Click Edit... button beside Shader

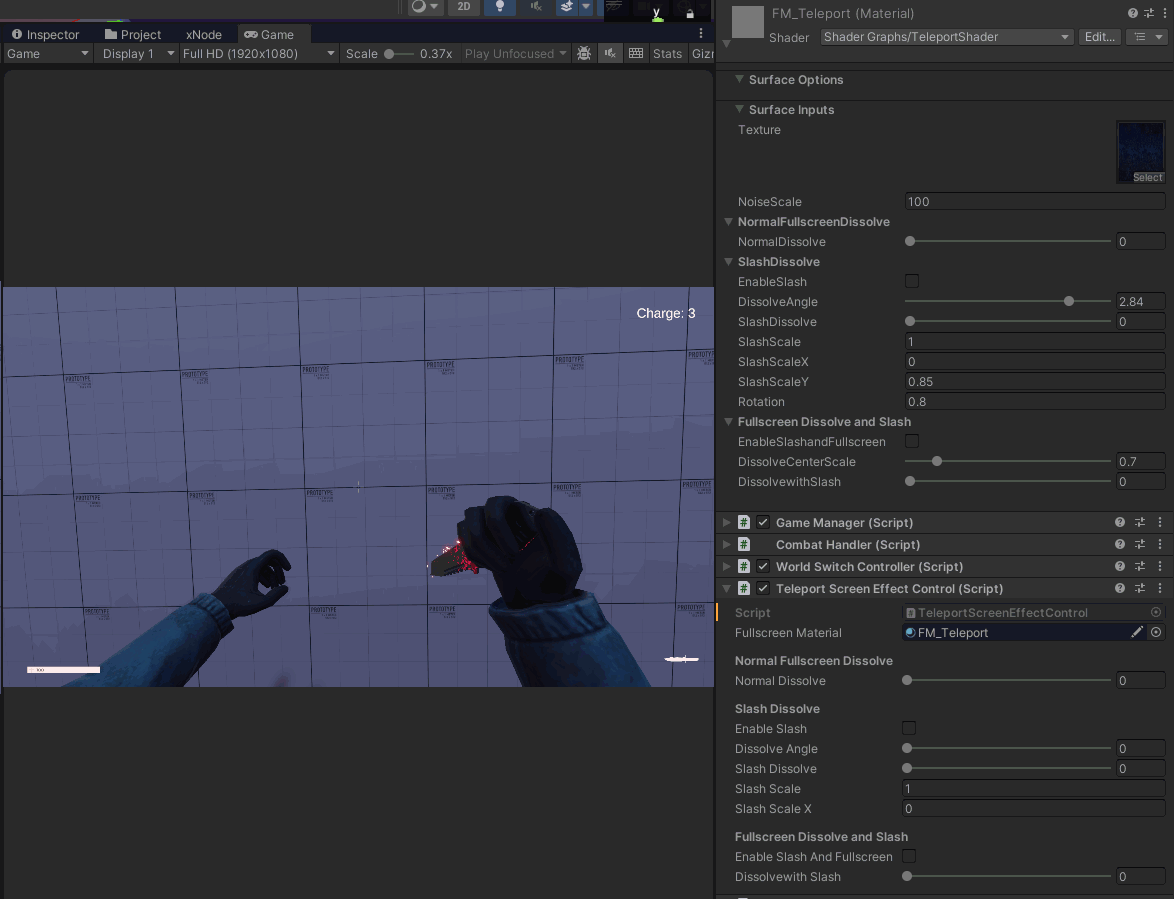[1099, 37]
